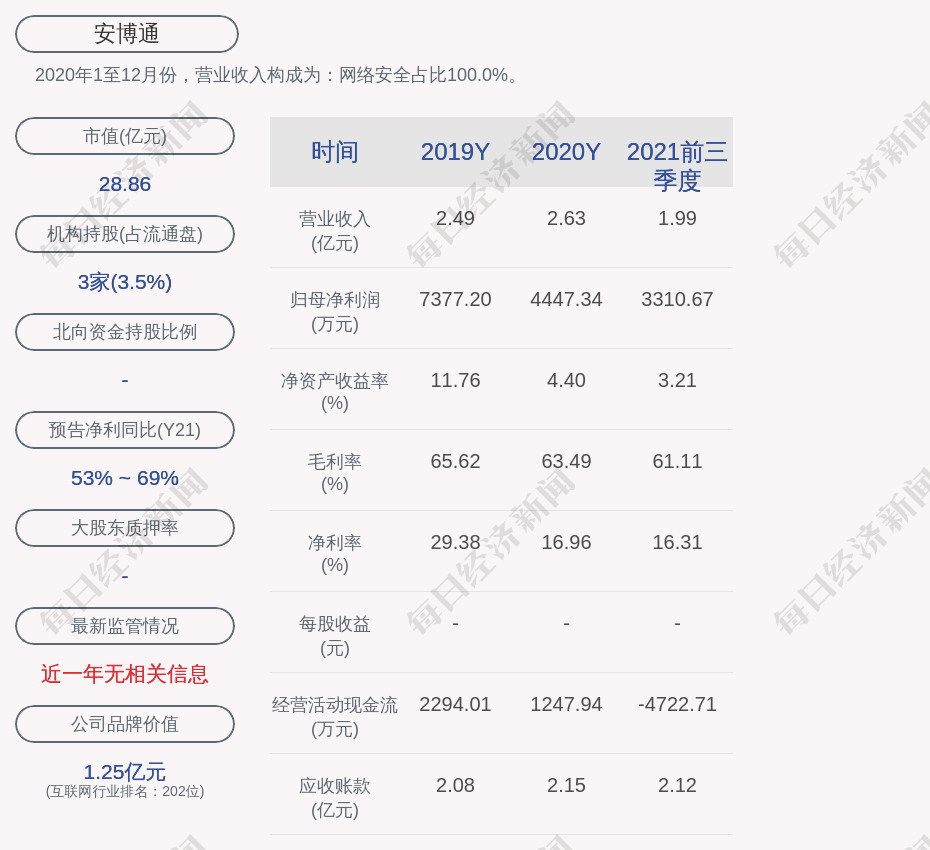Select the 2019Y revenue value 2.49
Screen dimensions: 930x850
tap(455, 218)
